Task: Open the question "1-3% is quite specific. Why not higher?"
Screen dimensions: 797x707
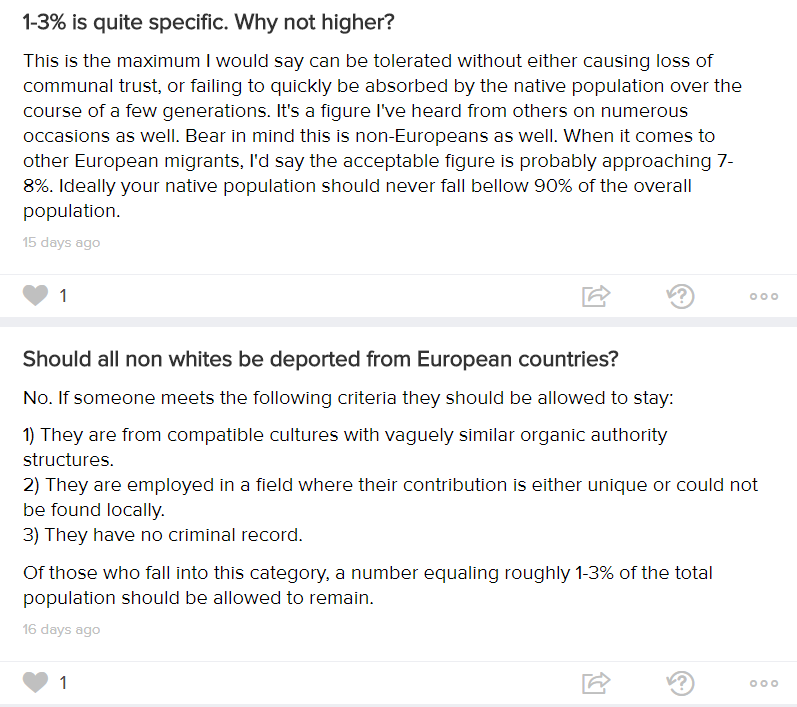Action: [x=208, y=22]
